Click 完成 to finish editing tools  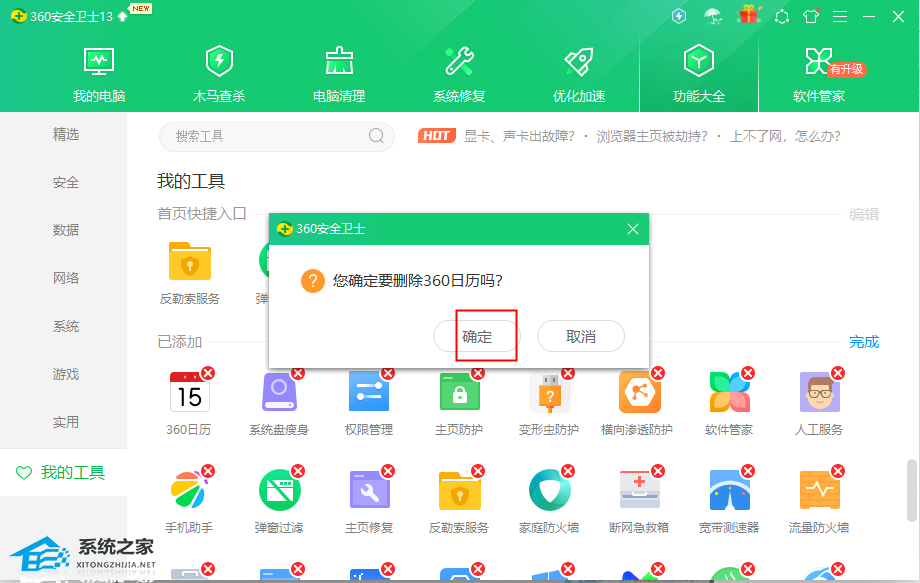pos(864,342)
